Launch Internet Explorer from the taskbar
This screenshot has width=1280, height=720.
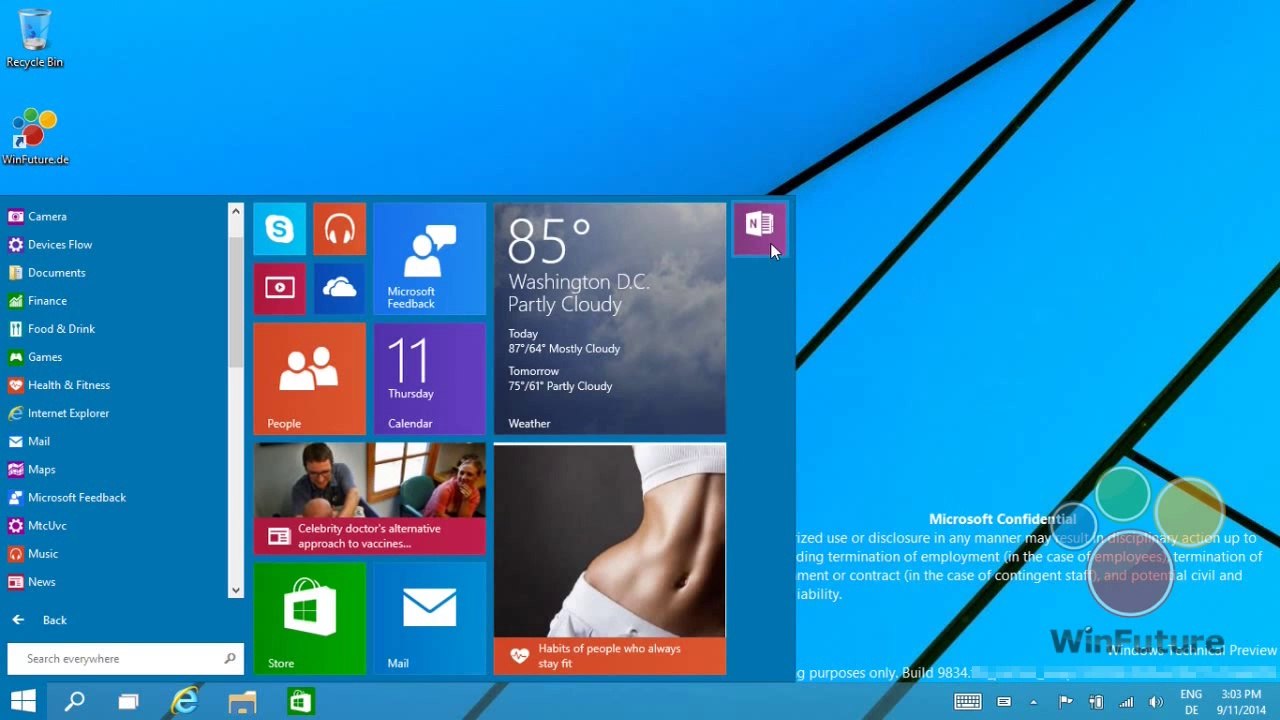tap(185, 701)
